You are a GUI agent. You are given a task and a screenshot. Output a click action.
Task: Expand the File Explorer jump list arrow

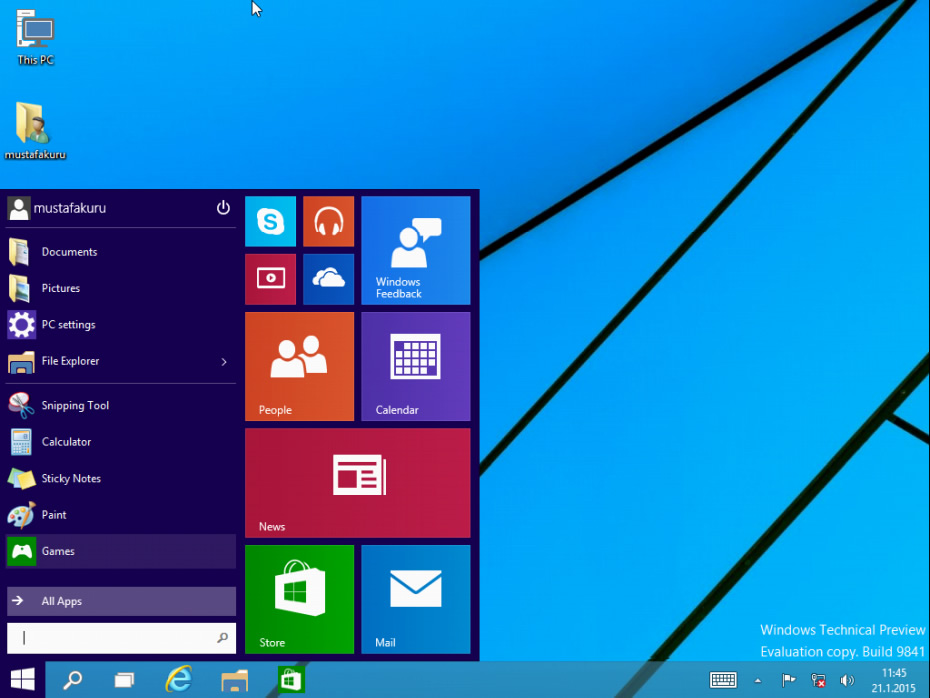click(224, 362)
